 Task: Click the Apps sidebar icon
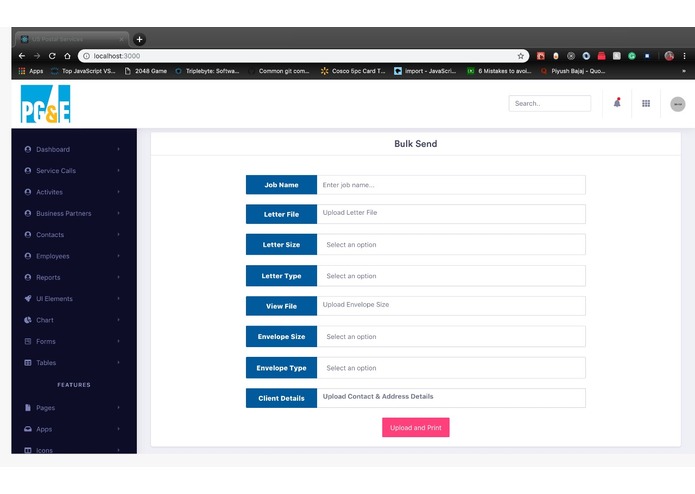click(x=27, y=429)
